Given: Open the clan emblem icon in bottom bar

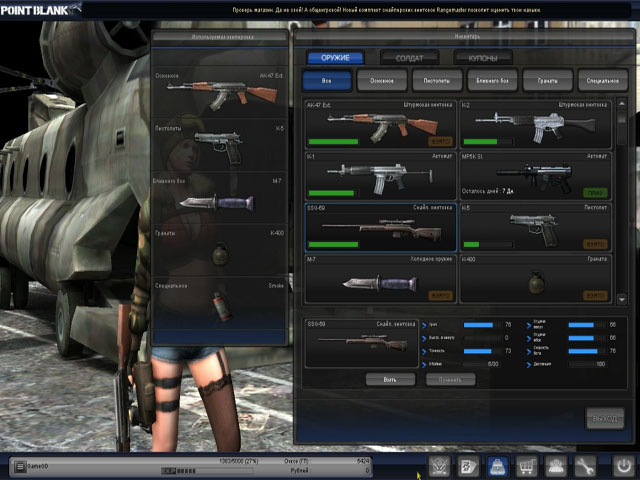Looking at the screenshot, I should pyautogui.click(x=439, y=466).
